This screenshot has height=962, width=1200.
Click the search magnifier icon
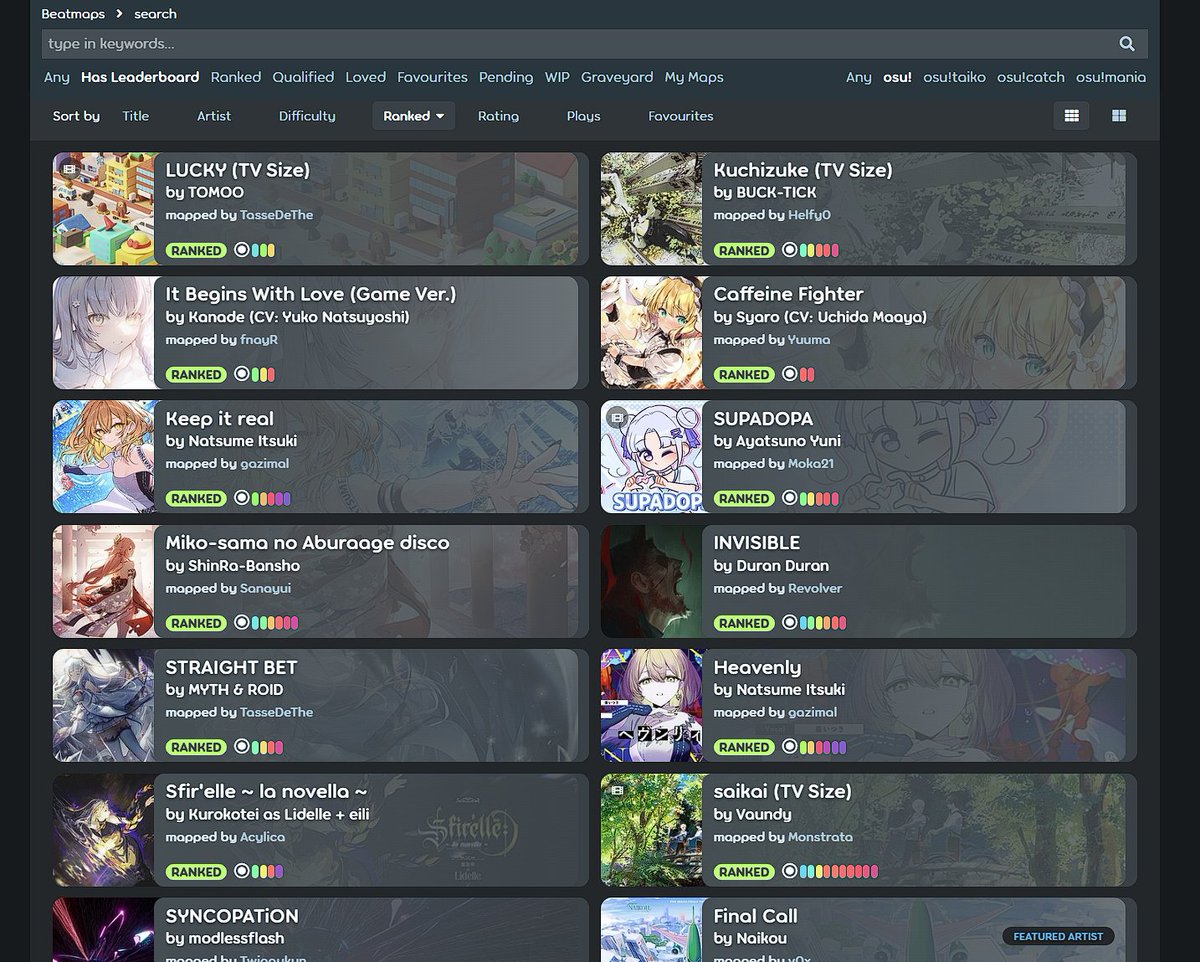tap(1127, 44)
